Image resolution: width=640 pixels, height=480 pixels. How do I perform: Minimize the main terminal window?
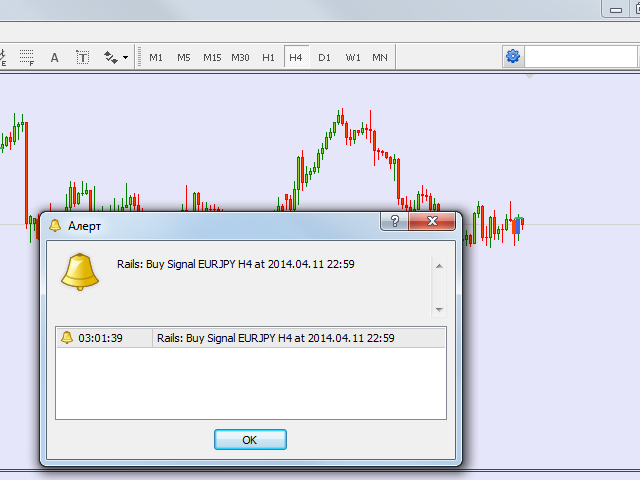[616, 10]
